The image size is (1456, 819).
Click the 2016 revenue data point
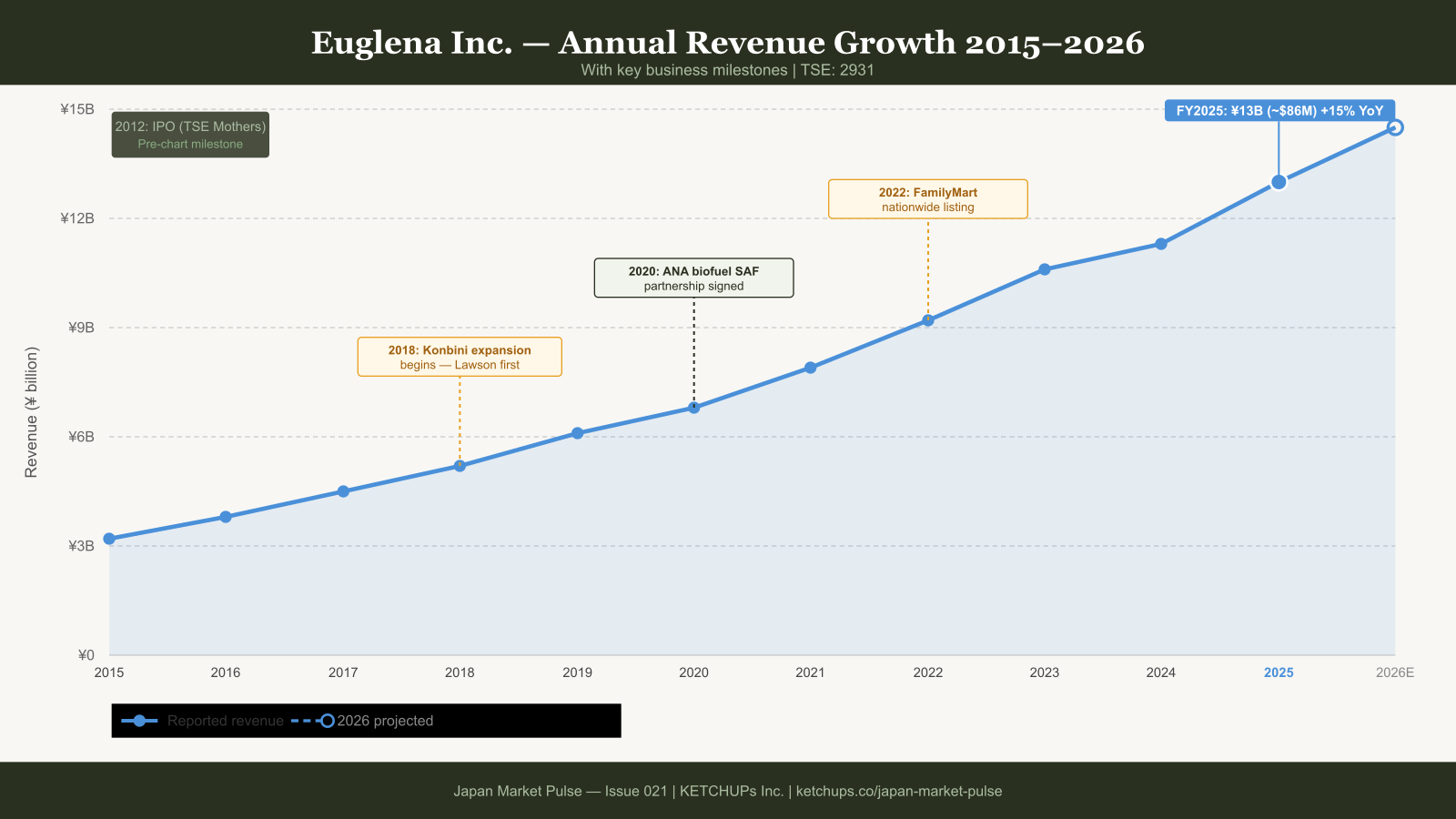(226, 517)
